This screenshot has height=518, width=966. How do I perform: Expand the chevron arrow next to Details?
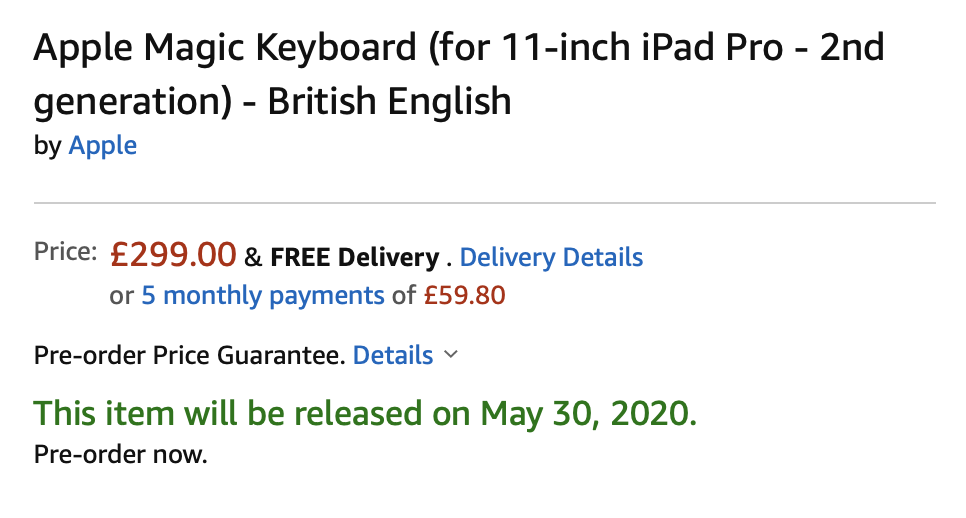pos(450,355)
